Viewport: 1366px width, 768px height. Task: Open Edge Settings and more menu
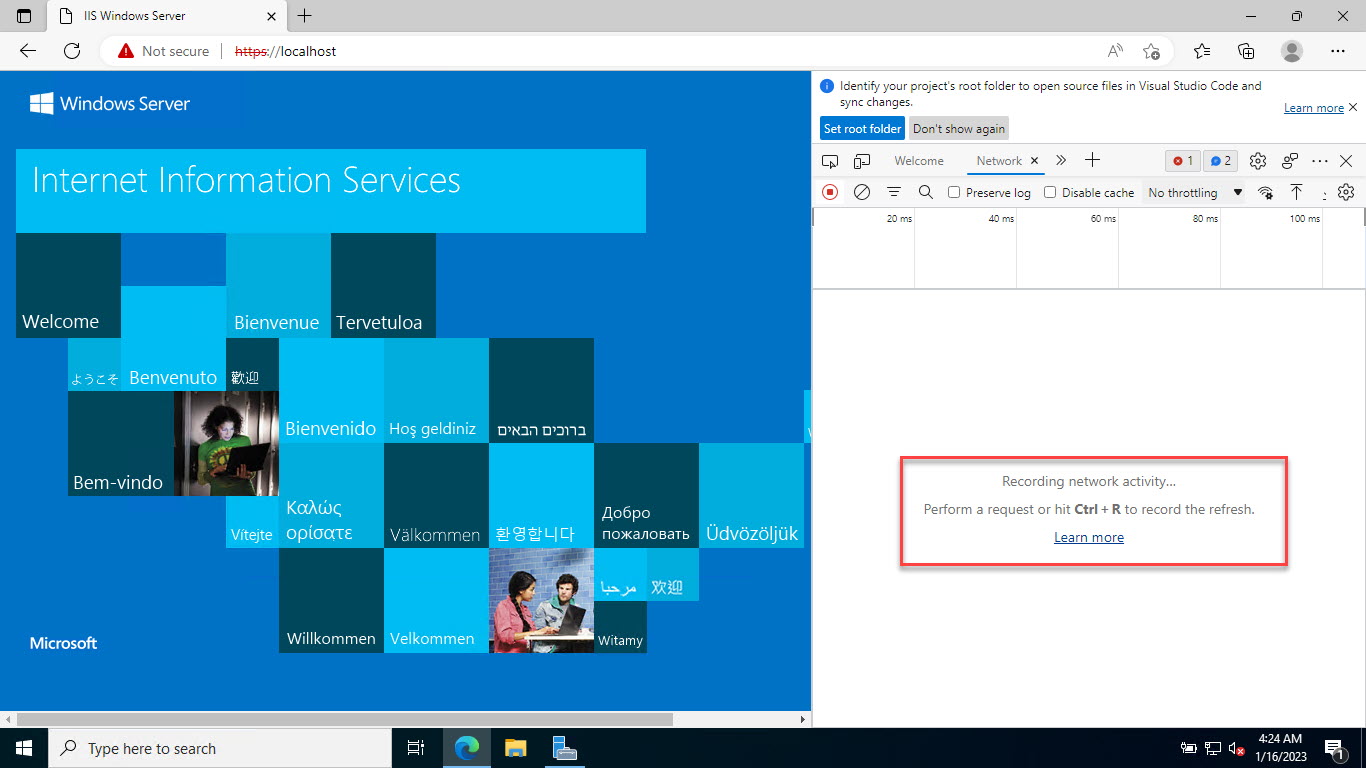pos(1338,51)
